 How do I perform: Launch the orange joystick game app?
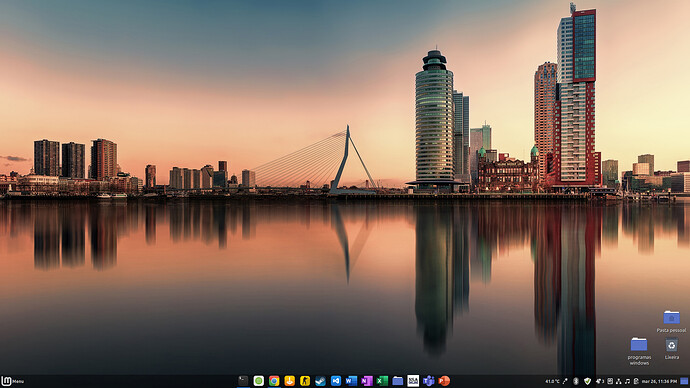pos(289,381)
